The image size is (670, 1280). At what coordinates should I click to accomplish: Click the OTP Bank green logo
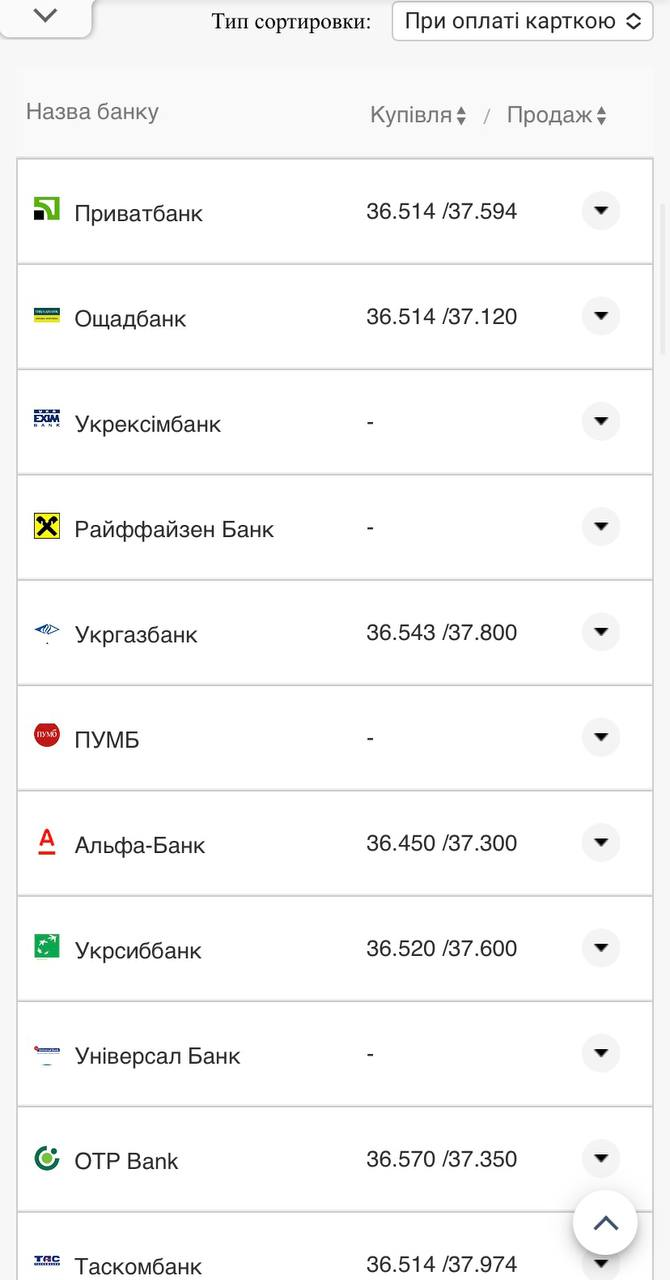(47, 1158)
